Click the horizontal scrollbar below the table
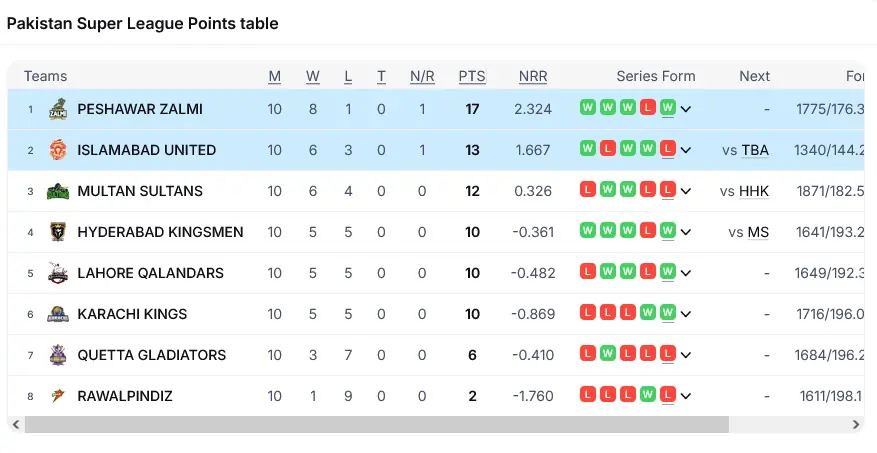The width and height of the screenshot is (877, 453). [376, 425]
